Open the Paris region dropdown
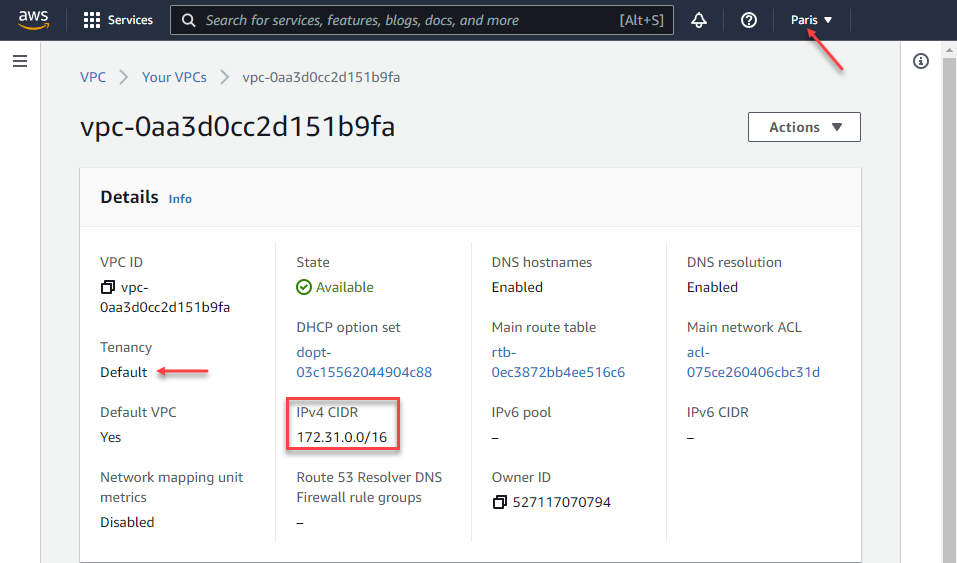The image size is (957, 563). pos(811,20)
